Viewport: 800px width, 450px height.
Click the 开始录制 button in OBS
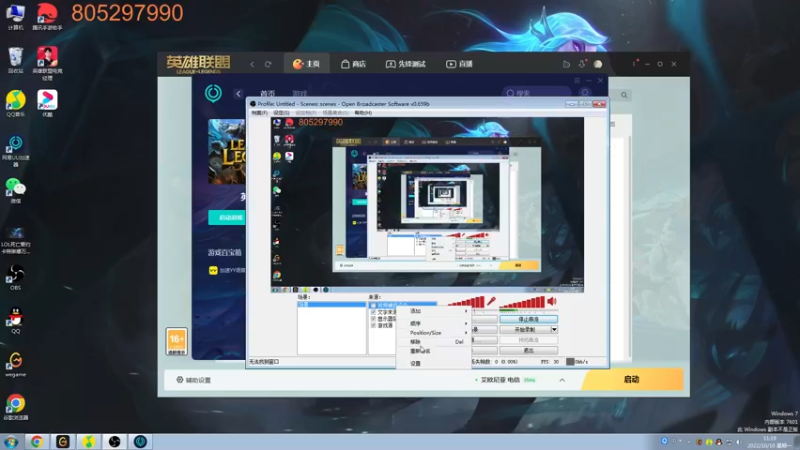(524, 330)
